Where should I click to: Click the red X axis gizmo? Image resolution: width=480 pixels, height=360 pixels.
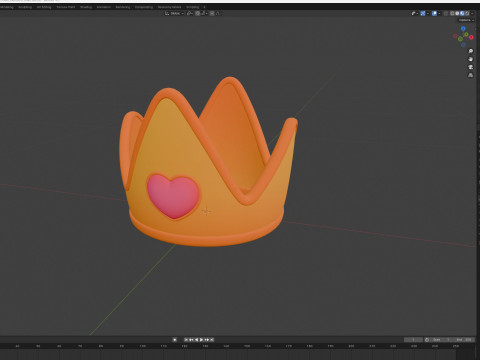[471, 37]
